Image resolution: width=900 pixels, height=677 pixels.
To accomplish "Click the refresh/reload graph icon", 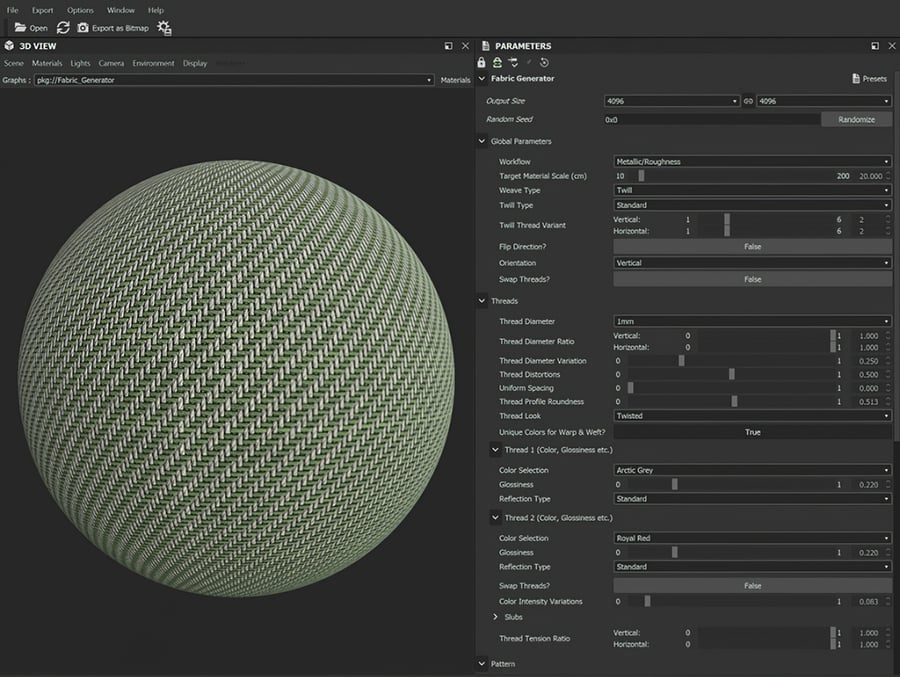I will click(x=63, y=27).
